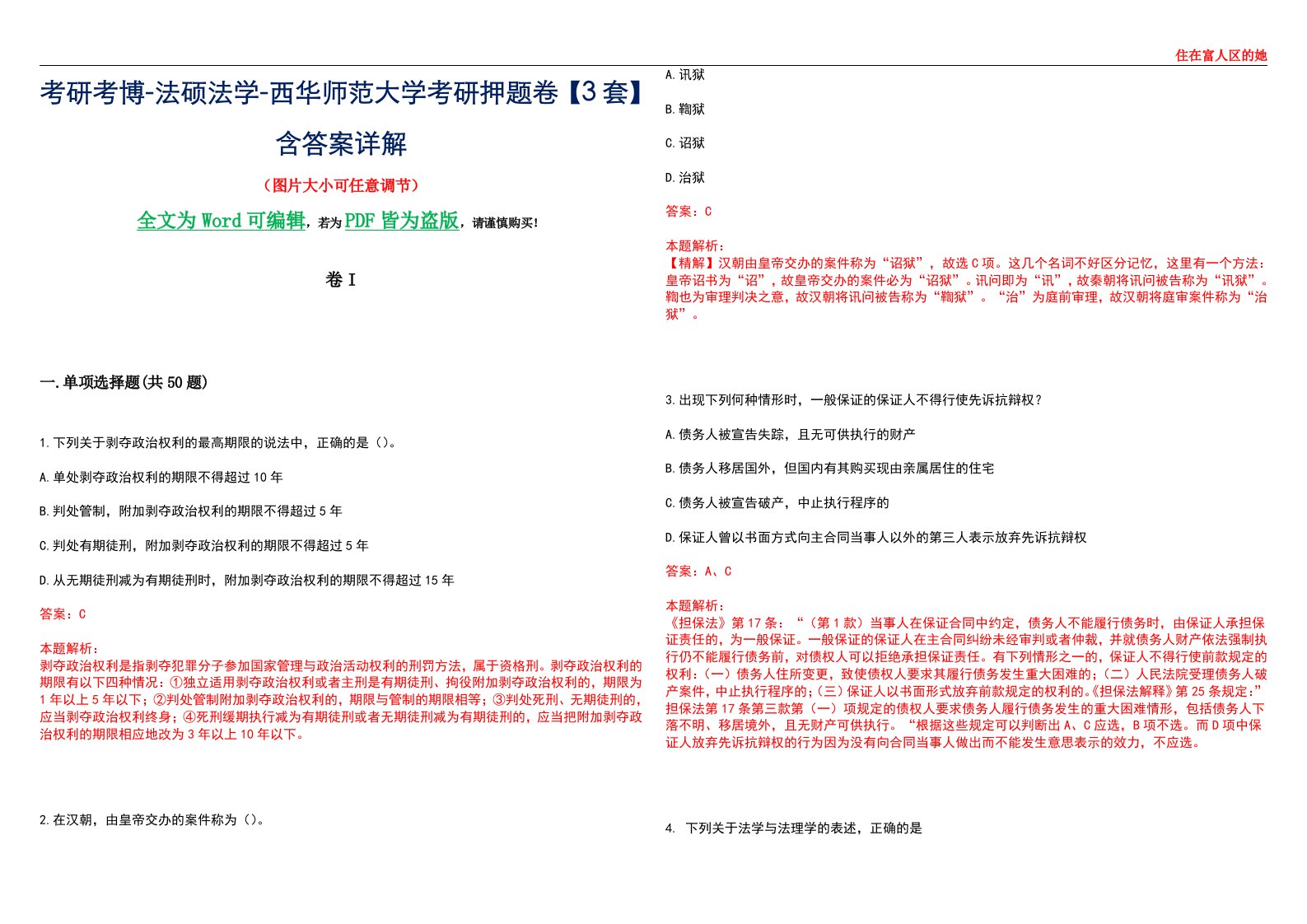Select option C.诏狱
Screen dimensions: 1307x924
[685, 143]
